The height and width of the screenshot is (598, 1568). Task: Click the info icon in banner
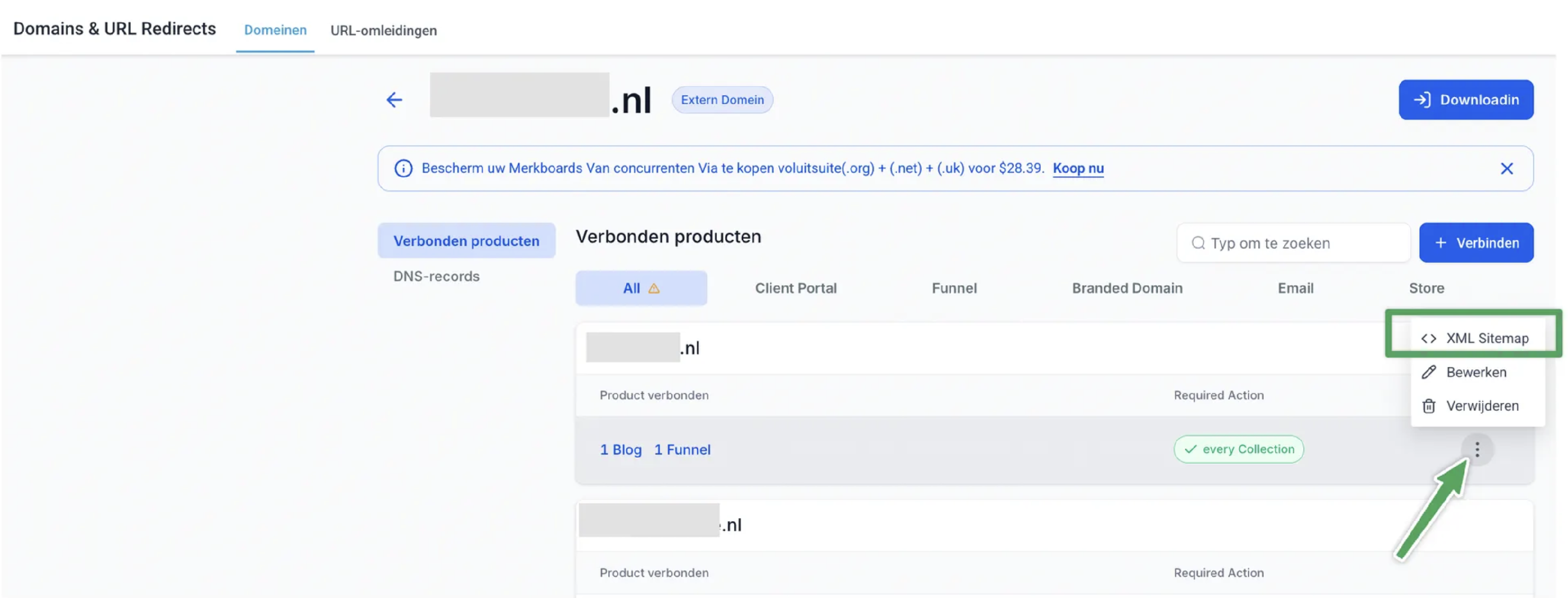point(403,169)
